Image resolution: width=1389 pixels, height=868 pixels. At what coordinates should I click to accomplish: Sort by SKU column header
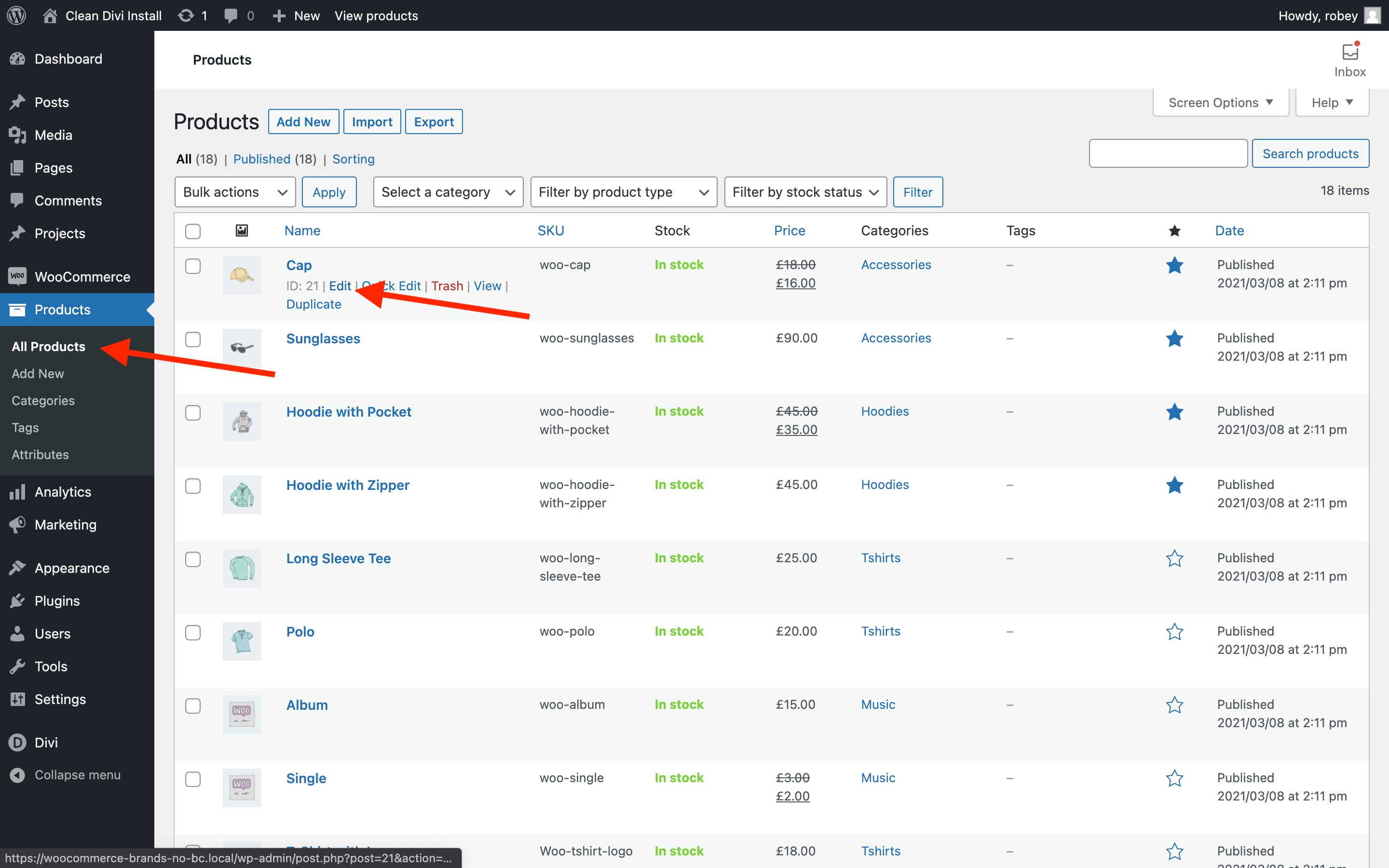(550, 231)
